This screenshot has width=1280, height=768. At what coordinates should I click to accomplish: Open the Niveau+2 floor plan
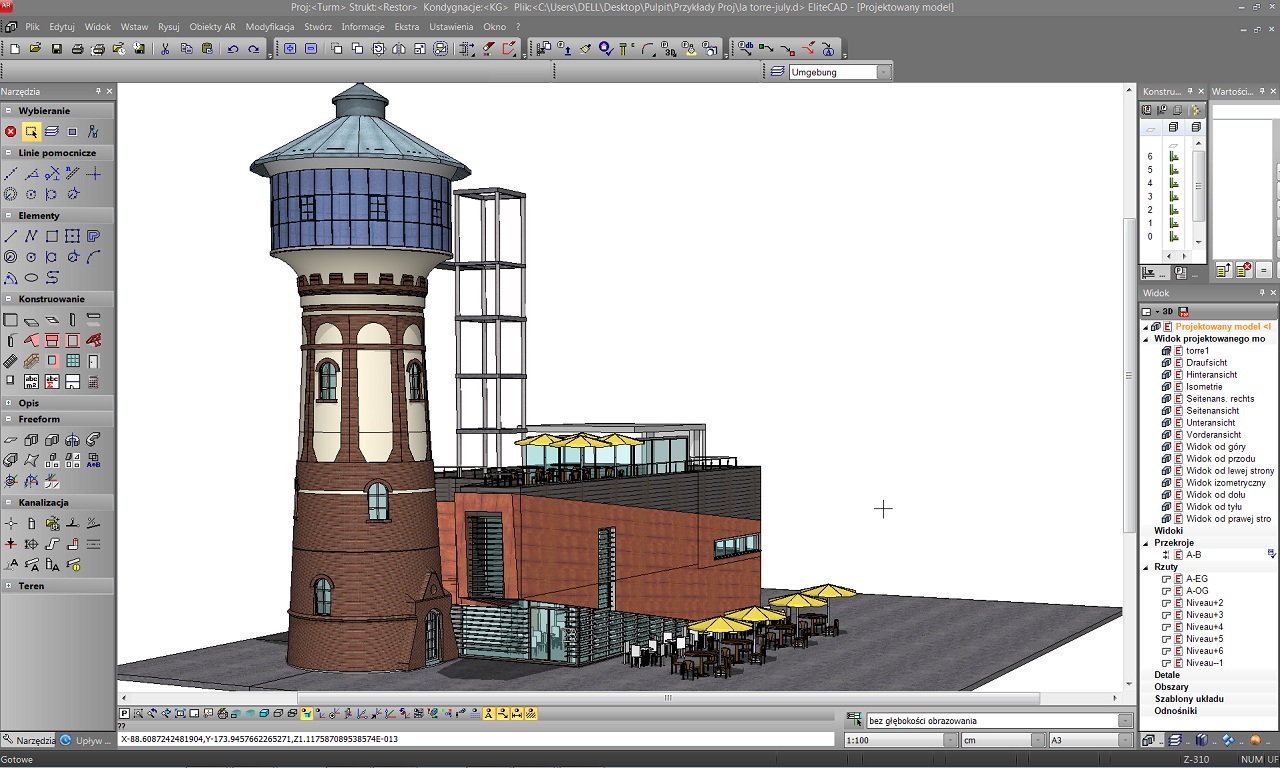pos(1204,603)
